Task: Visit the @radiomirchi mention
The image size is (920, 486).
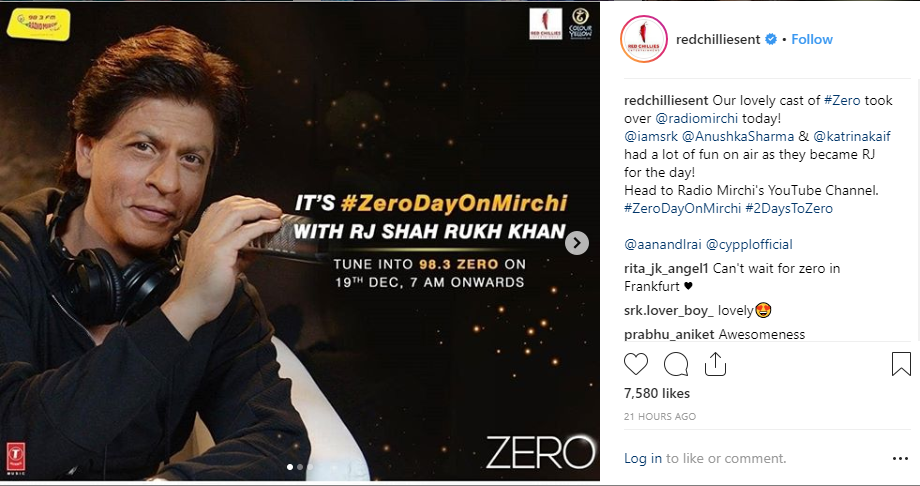Action: tap(696, 119)
